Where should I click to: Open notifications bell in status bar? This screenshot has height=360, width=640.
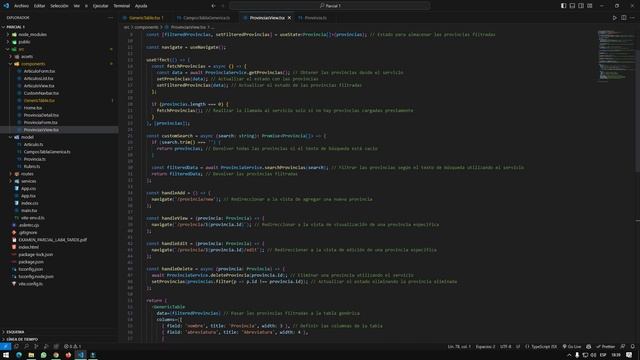(632, 347)
